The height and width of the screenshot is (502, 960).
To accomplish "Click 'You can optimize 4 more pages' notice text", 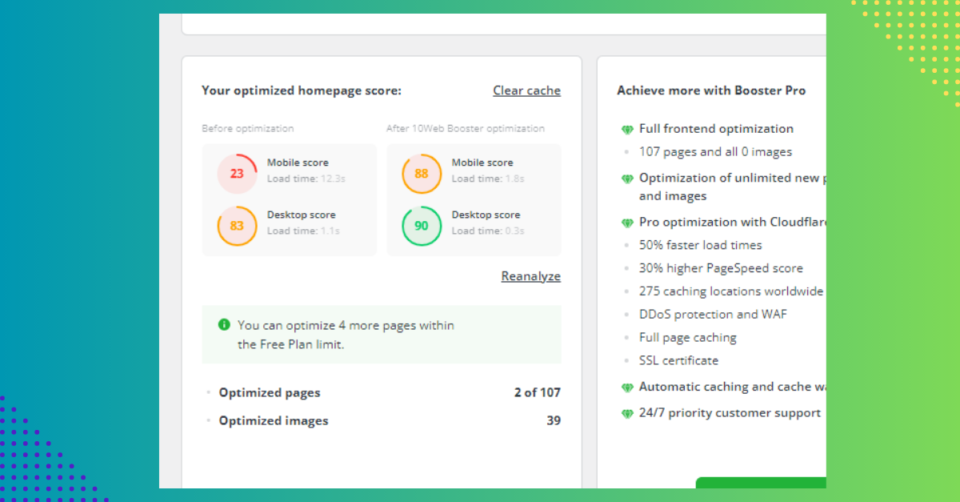I will [x=346, y=334].
